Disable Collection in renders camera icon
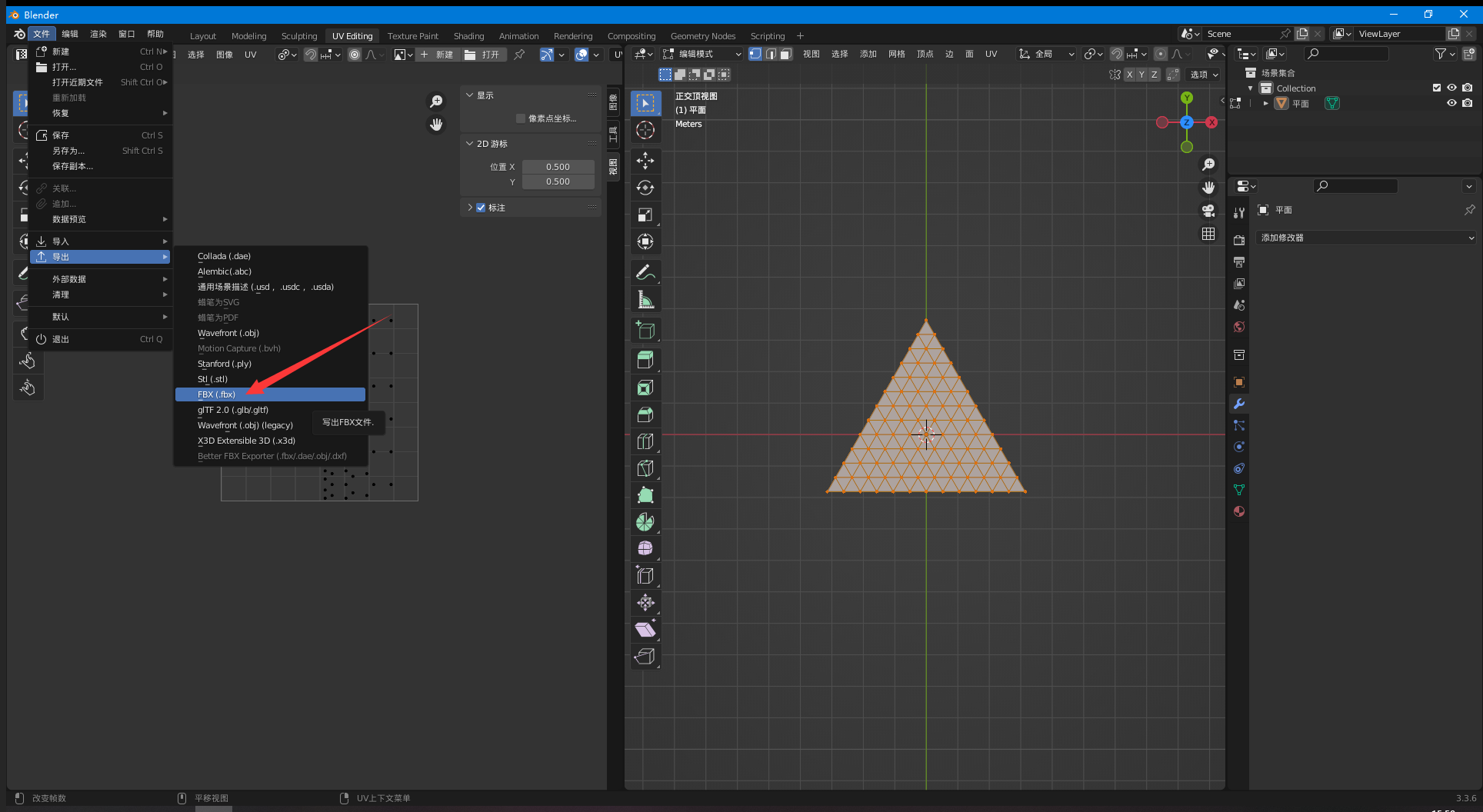This screenshot has width=1483, height=812. (x=1468, y=88)
